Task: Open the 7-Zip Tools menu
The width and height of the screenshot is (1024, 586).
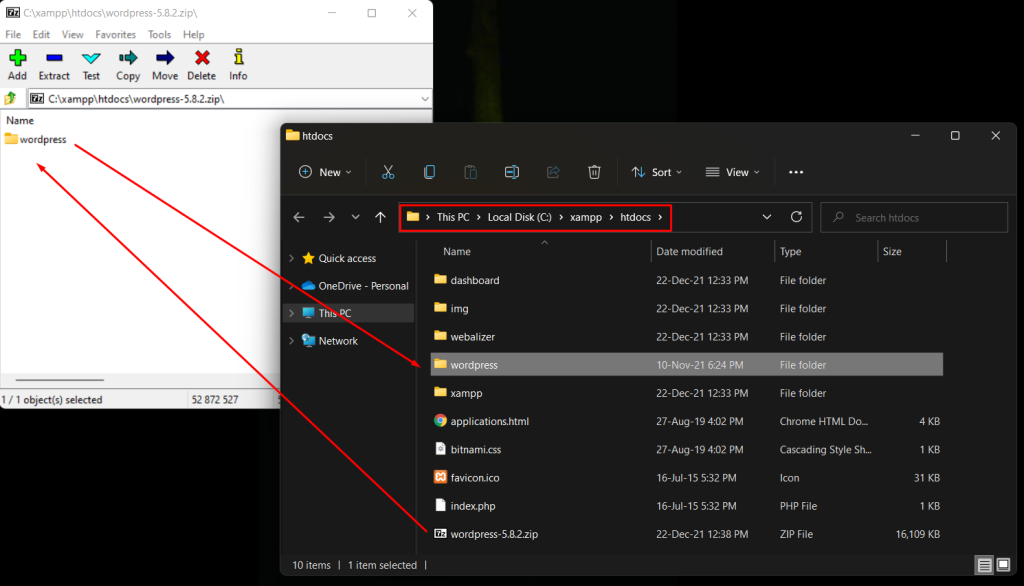Action: (159, 35)
